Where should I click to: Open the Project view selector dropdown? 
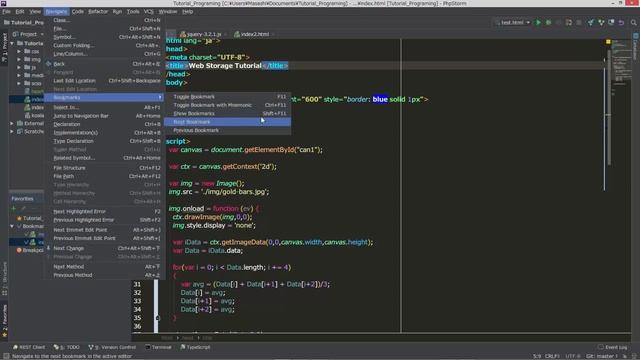coord(28,34)
